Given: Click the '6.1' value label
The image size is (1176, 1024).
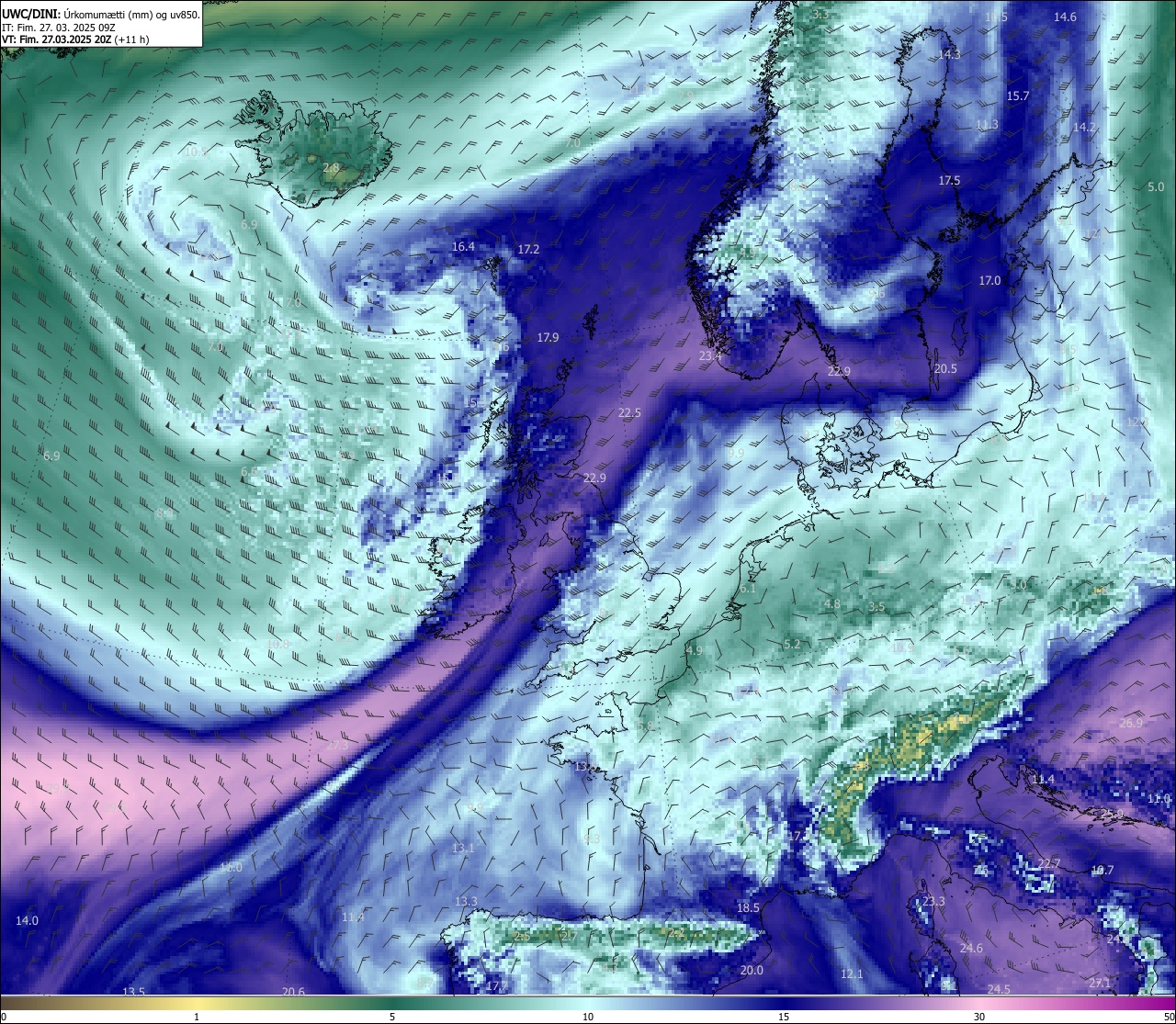Looking at the screenshot, I should click(x=748, y=589).
